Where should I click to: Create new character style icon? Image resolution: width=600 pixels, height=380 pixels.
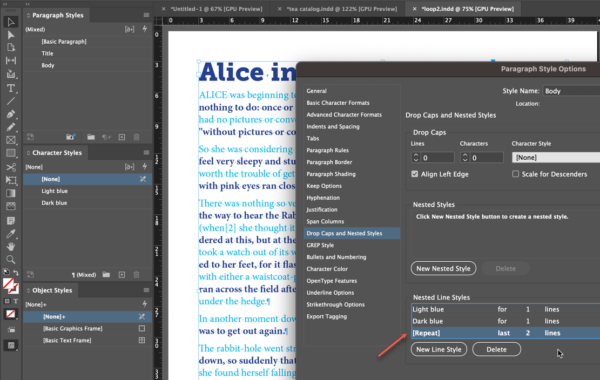[x=122, y=275]
